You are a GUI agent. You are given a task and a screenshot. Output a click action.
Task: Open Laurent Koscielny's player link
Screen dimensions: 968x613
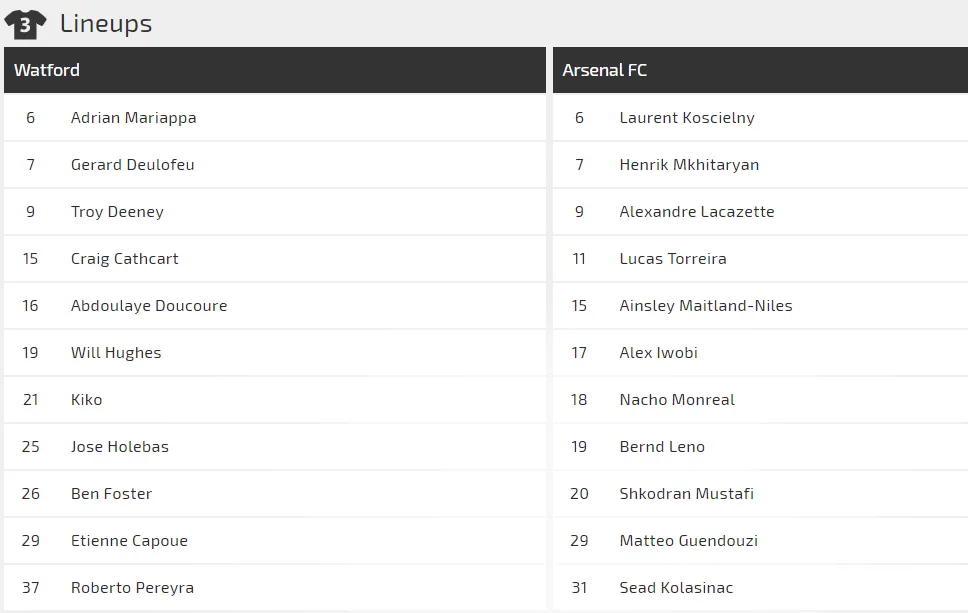[687, 118]
